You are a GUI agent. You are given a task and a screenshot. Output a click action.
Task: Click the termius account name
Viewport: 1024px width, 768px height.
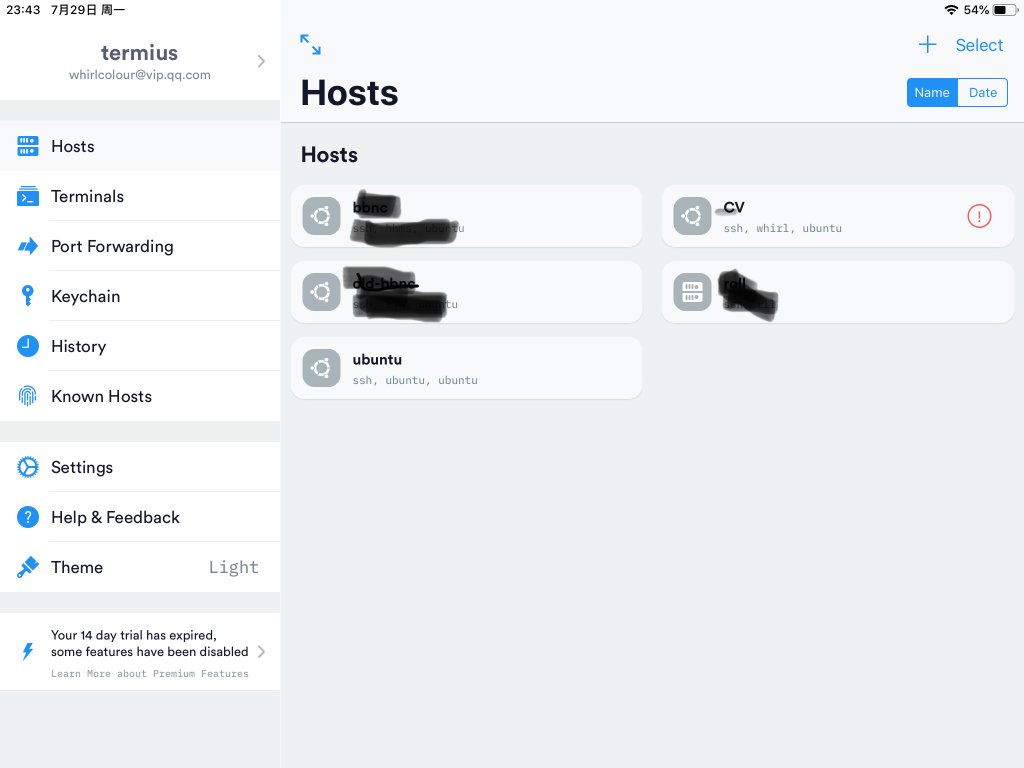(139, 52)
